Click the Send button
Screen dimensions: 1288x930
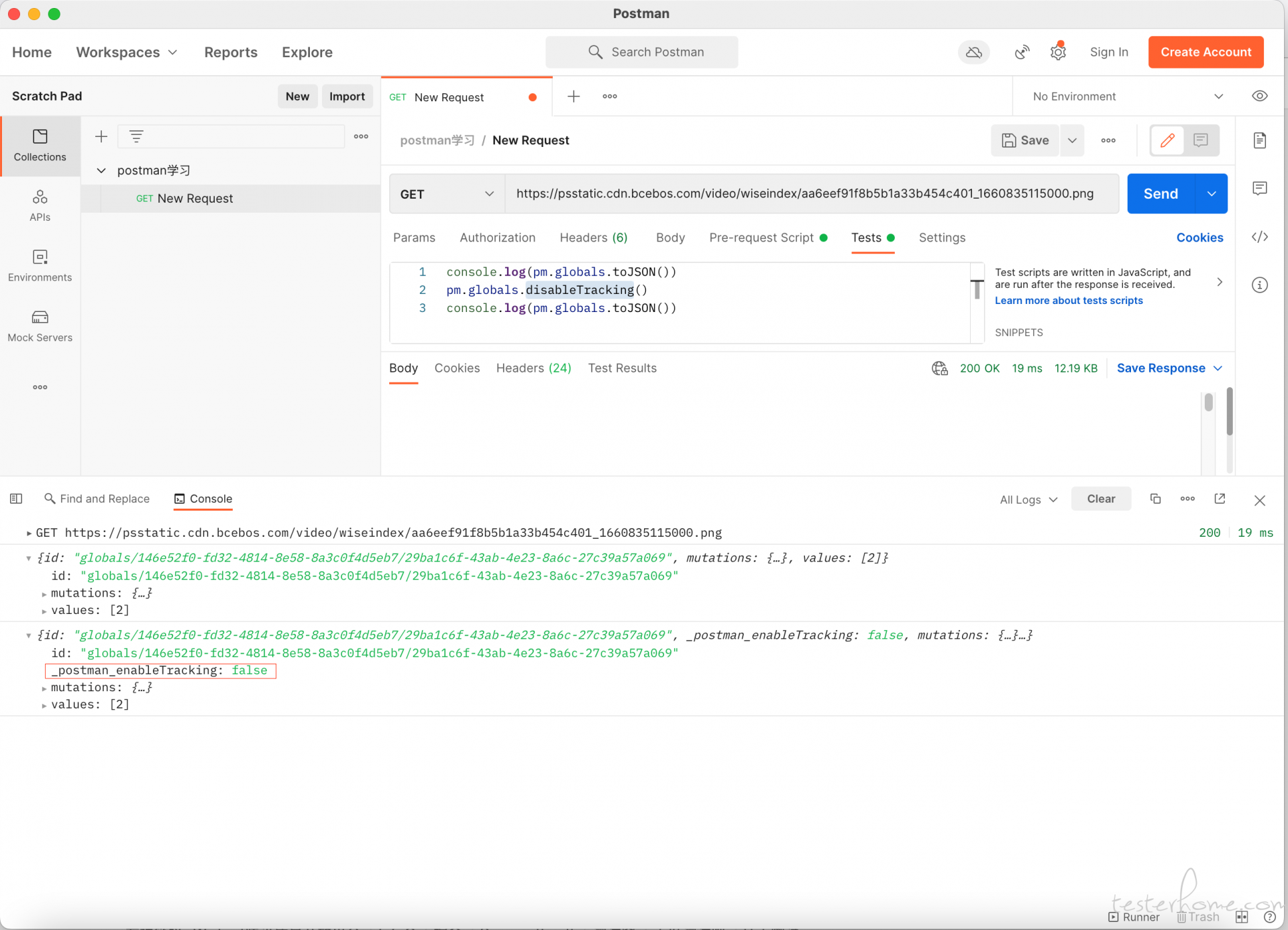[1161, 194]
